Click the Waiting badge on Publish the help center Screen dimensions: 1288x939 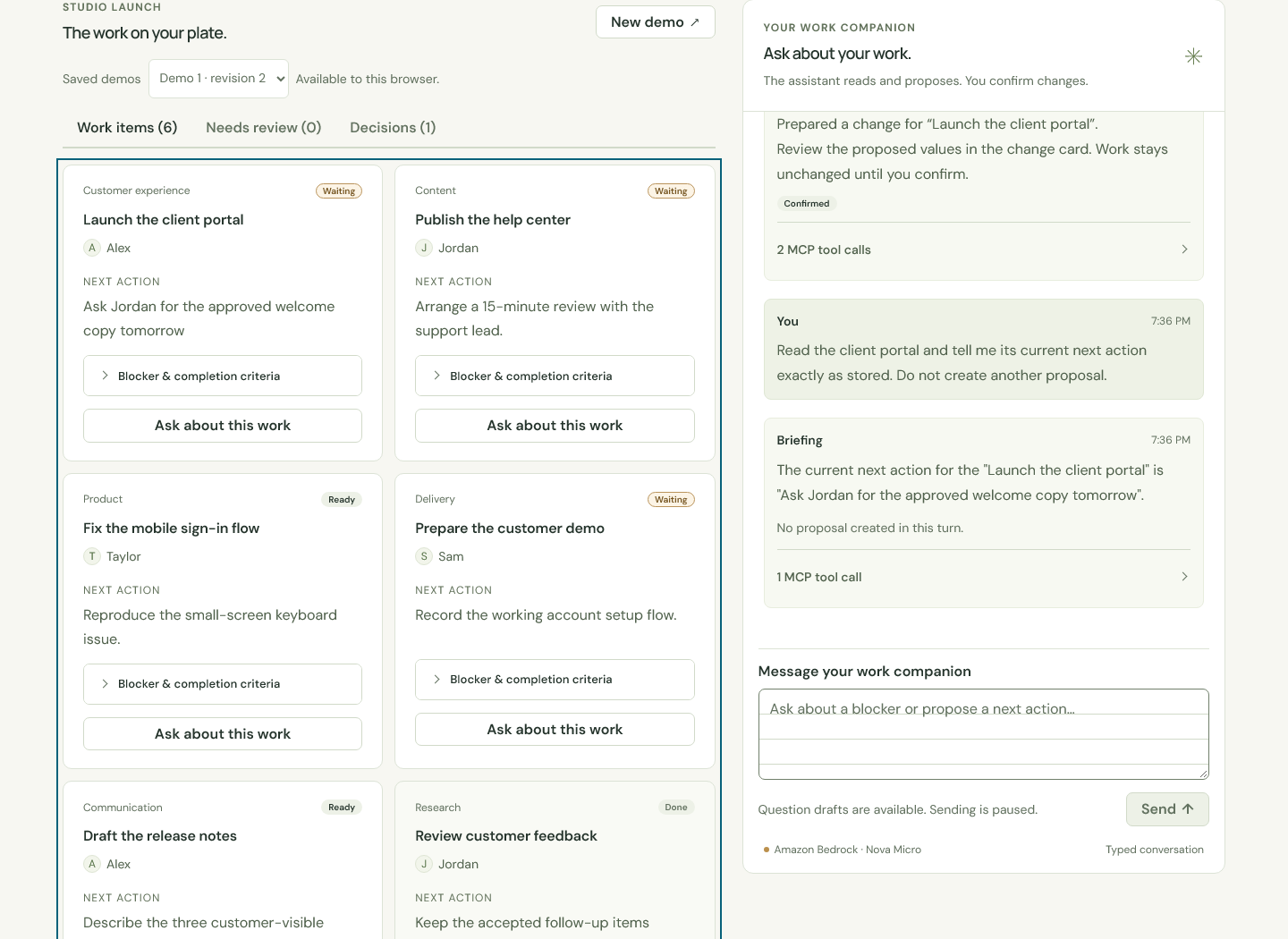671,191
